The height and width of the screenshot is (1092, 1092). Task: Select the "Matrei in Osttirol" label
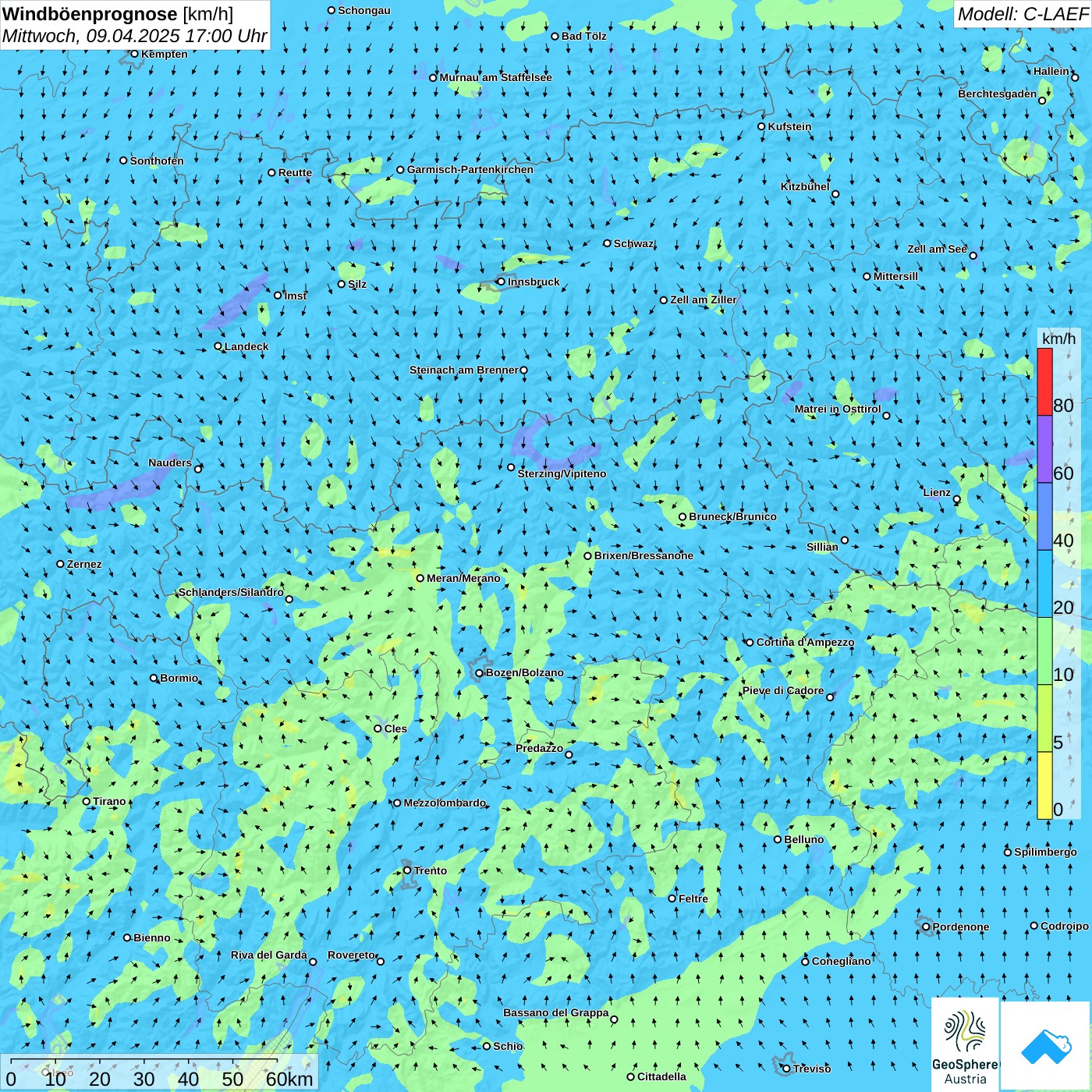(x=838, y=409)
